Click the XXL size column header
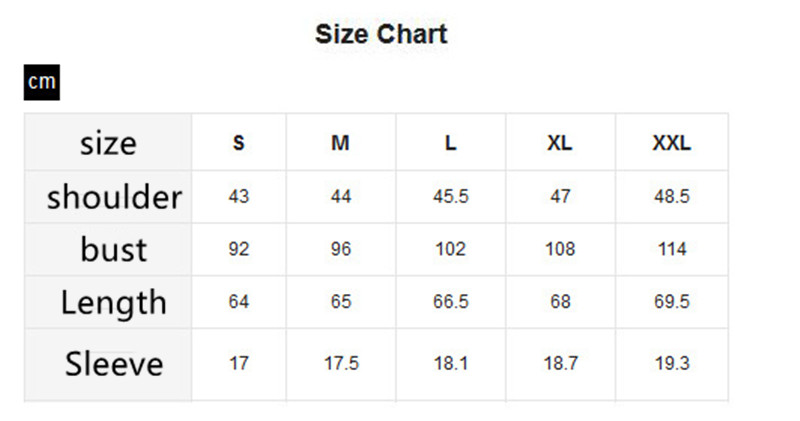800x421 pixels. (x=672, y=143)
